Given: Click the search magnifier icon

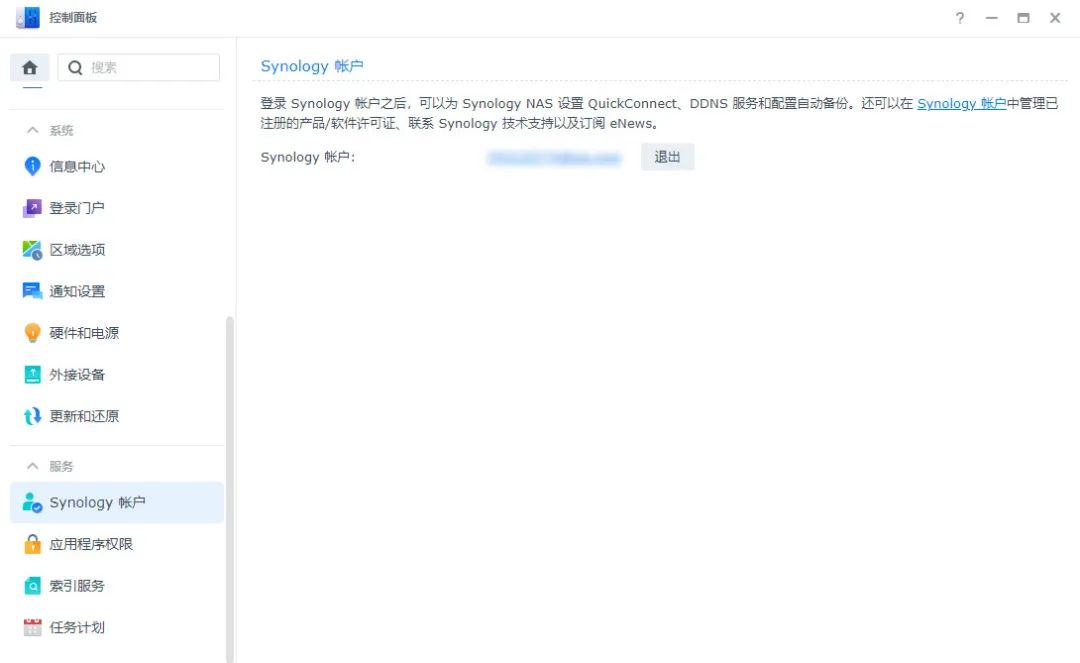Looking at the screenshot, I should tap(75, 67).
